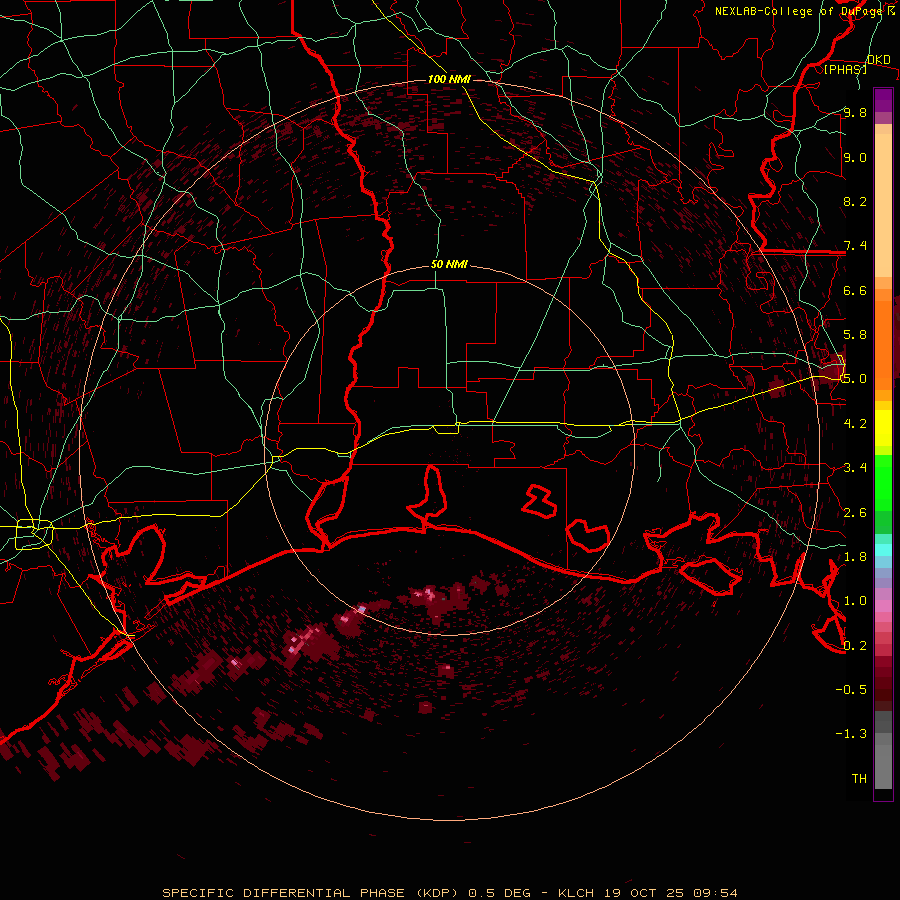Select the 1.0 legend value

[855, 600]
